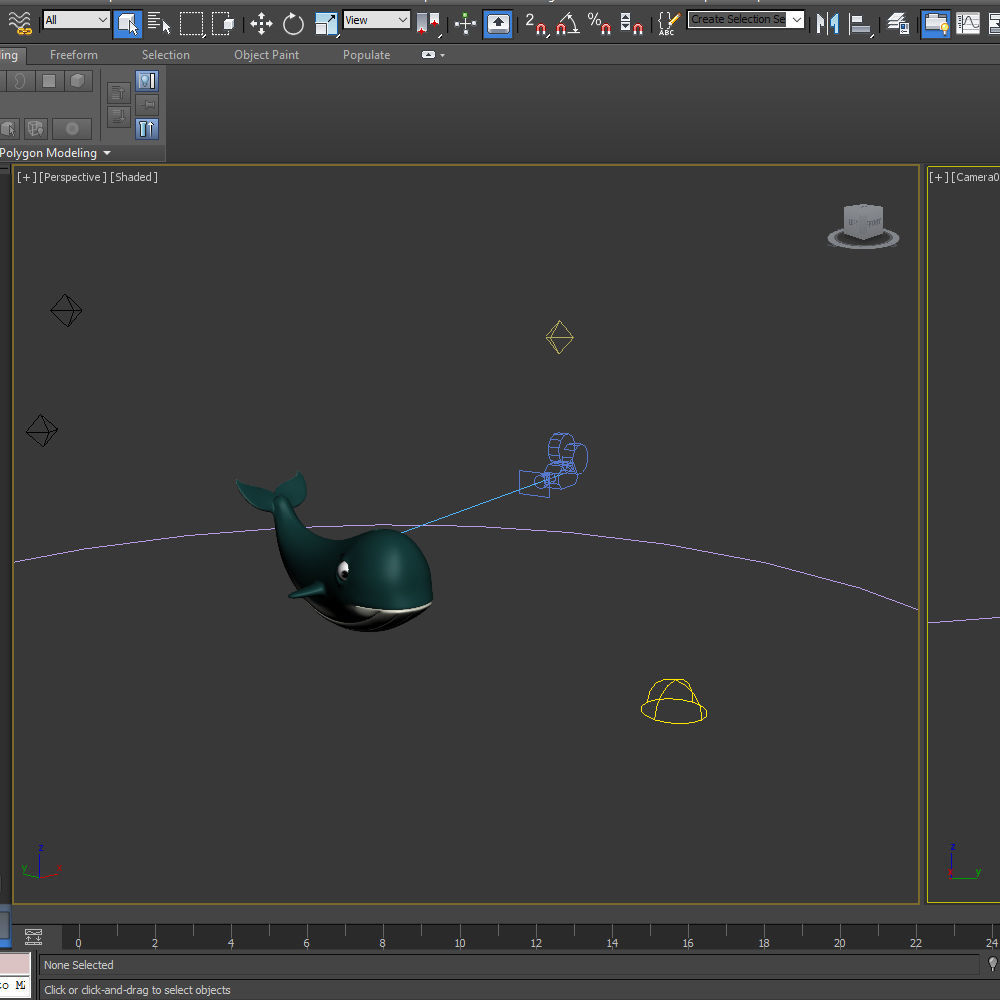
Task: Select the Select Object tool
Action: click(127, 24)
